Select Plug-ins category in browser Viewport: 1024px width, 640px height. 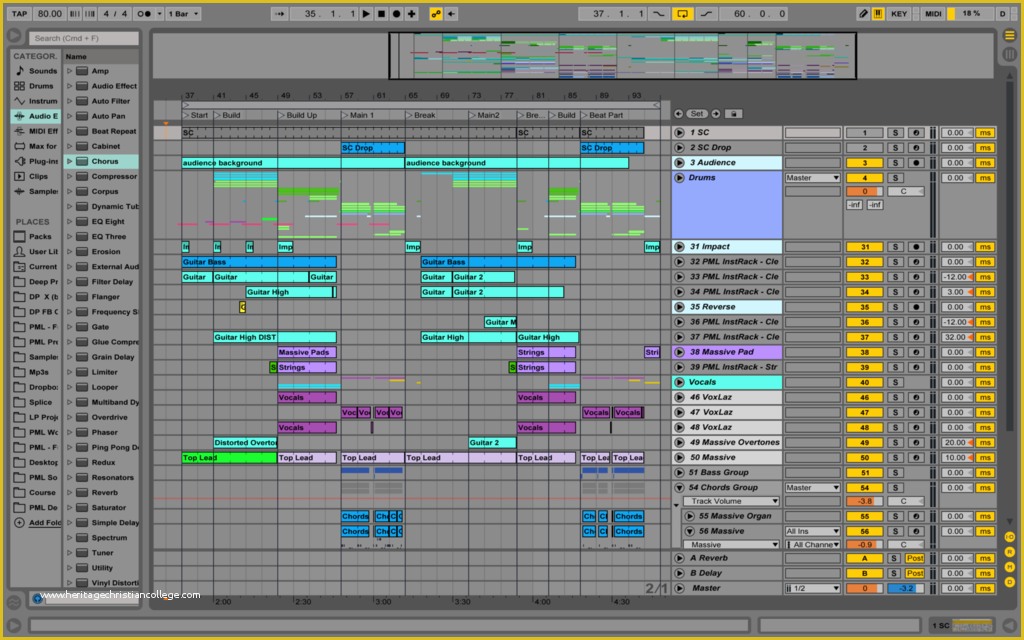click(x=37, y=161)
